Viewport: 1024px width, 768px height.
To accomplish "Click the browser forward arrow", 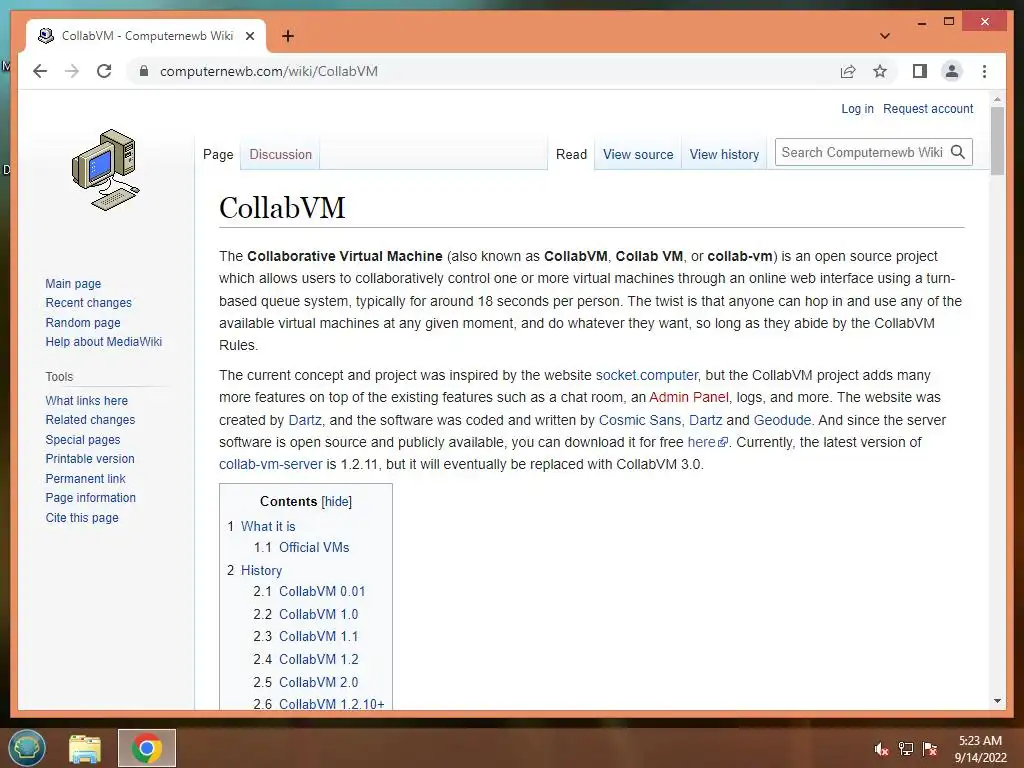I will coord(72,71).
